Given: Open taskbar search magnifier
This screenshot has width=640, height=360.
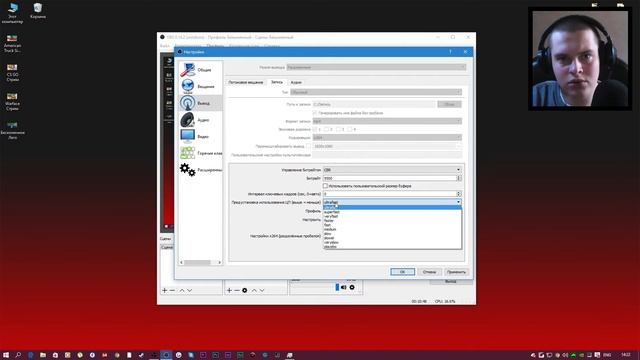Looking at the screenshot, I should coord(18,355).
